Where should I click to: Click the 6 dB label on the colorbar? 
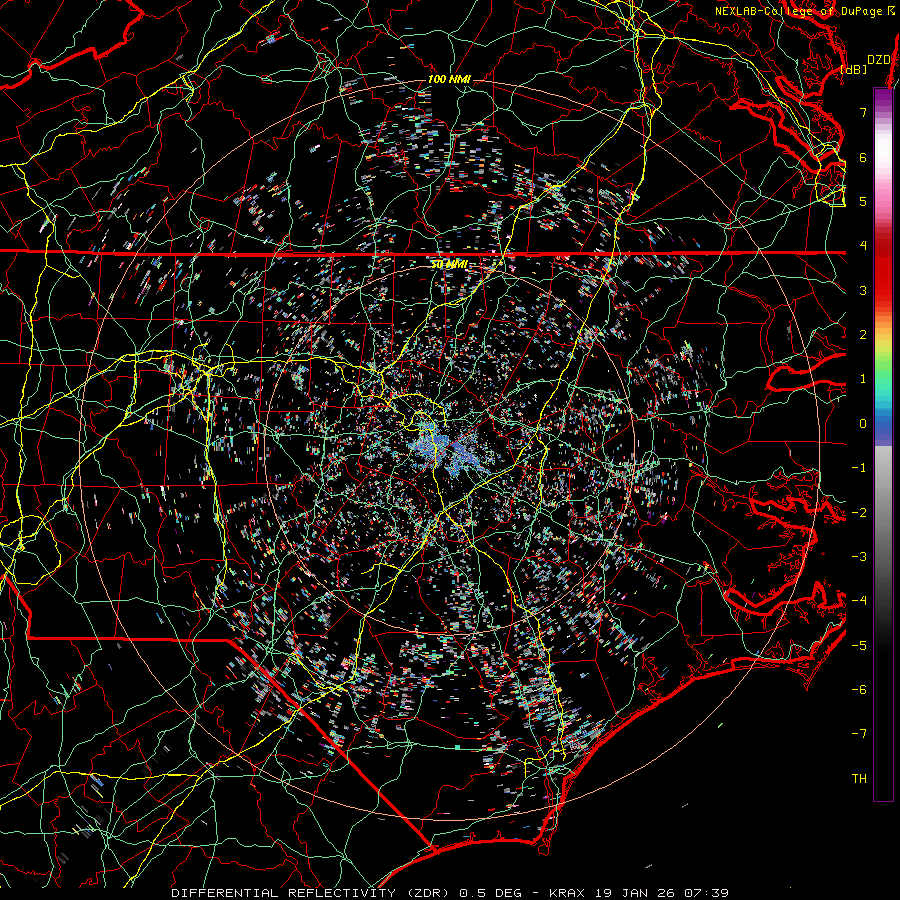click(863, 157)
